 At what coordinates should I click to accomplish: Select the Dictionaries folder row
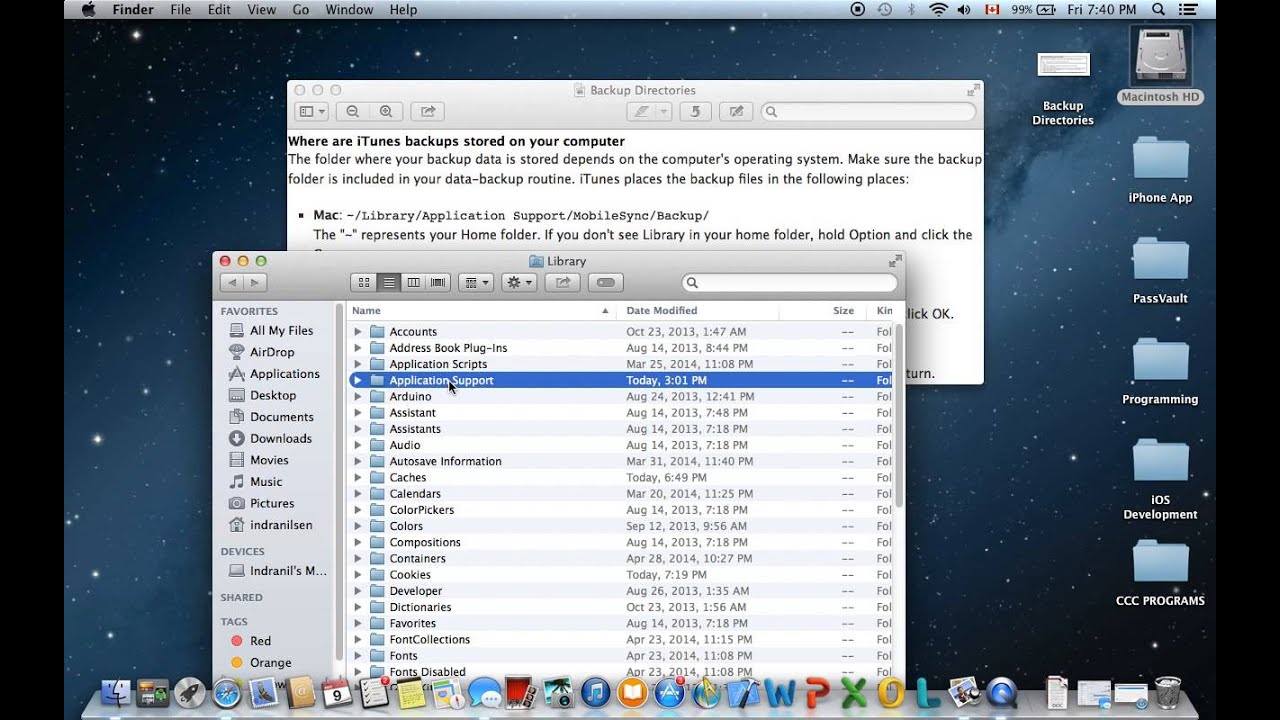(620, 607)
